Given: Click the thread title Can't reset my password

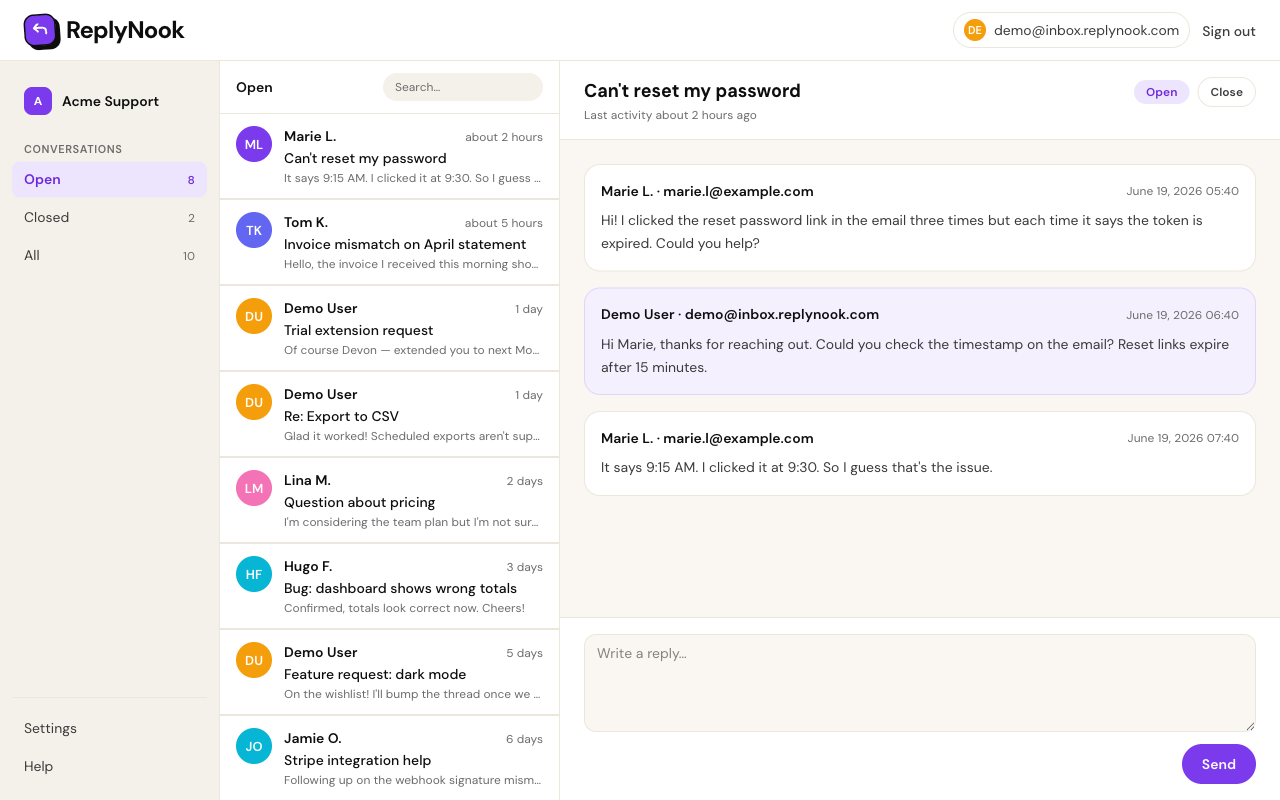Looking at the screenshot, I should [x=692, y=91].
